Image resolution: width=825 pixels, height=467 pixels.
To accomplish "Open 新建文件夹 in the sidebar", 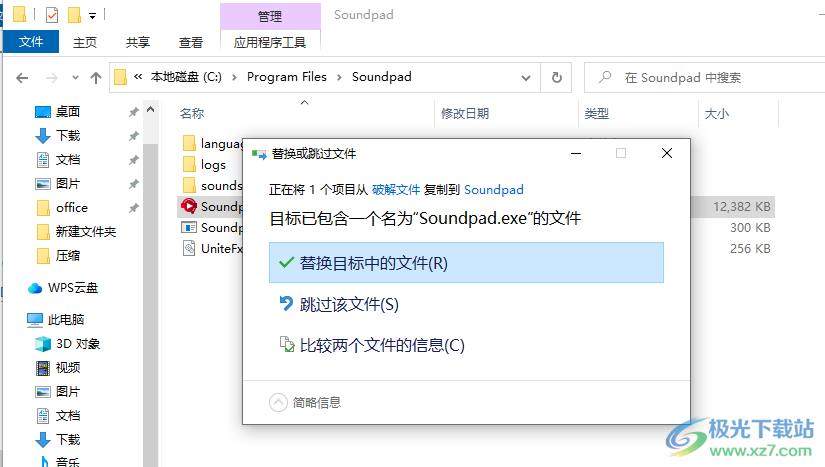I will [x=86, y=231].
